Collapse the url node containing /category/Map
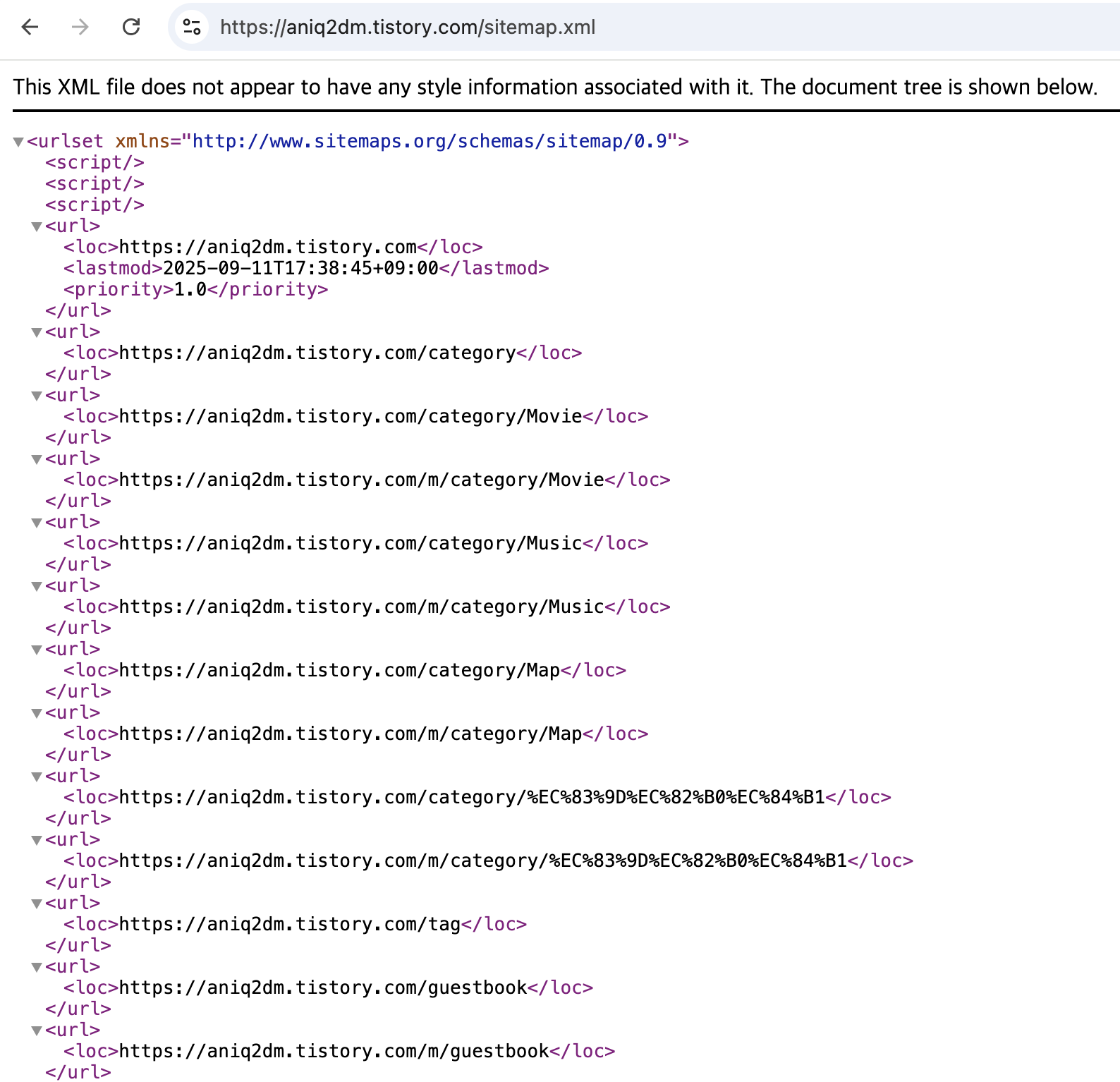 pos(37,650)
